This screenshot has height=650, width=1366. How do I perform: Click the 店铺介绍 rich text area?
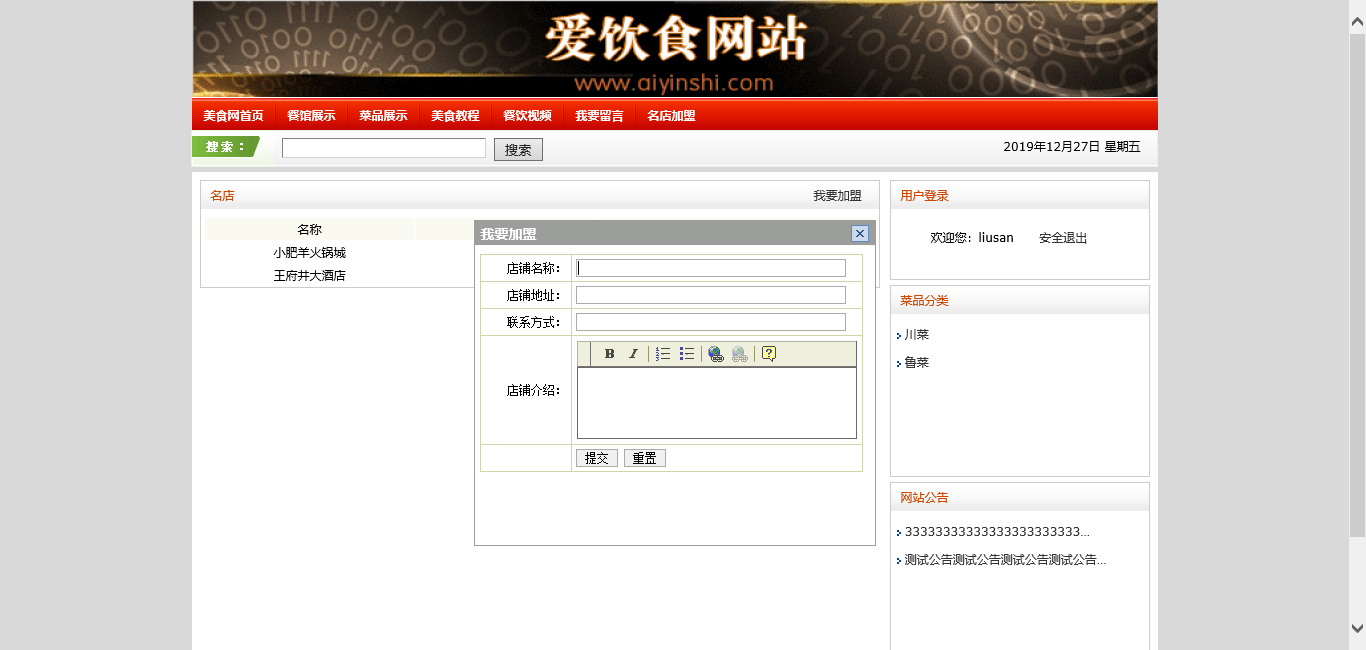(716, 402)
